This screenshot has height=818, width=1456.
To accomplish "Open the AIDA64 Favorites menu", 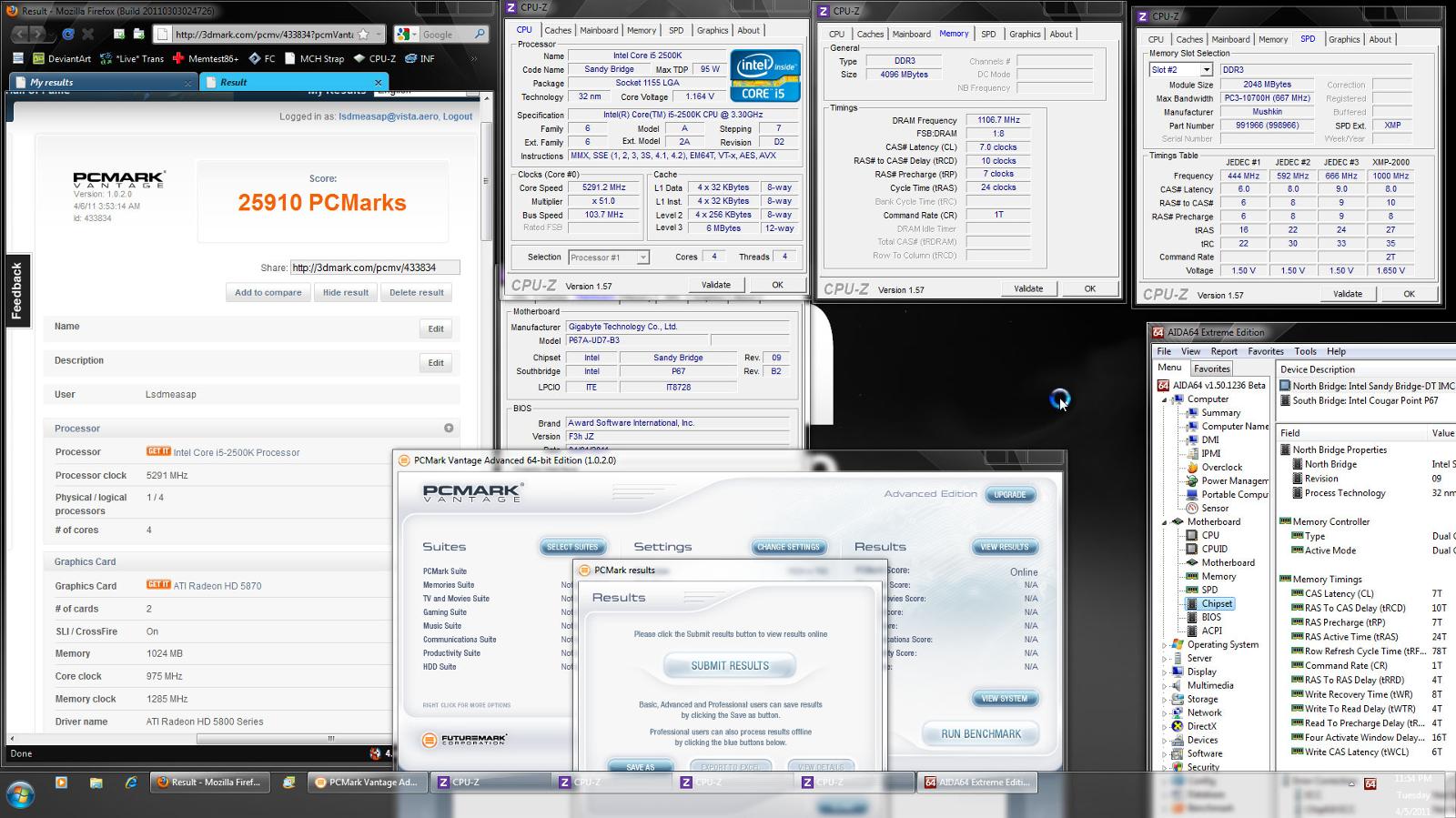I will tap(1265, 351).
